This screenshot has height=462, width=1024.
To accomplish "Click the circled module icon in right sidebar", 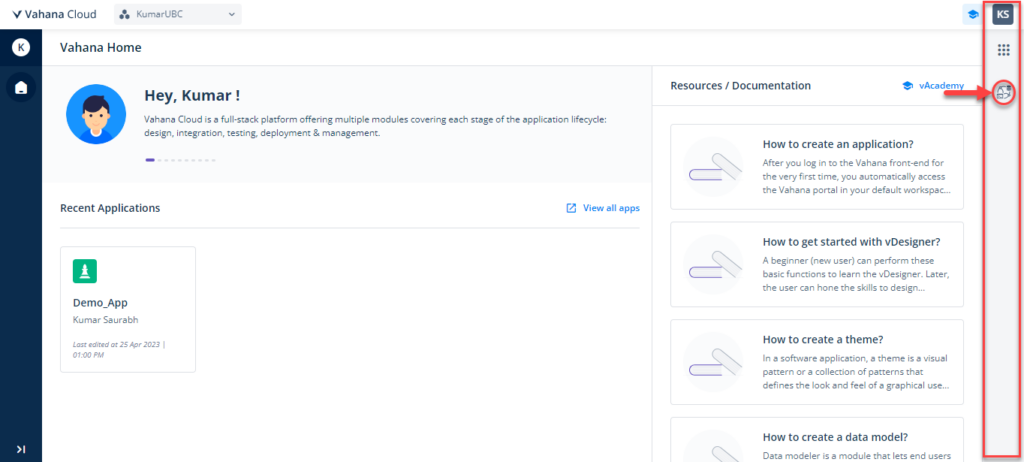I will [1004, 92].
